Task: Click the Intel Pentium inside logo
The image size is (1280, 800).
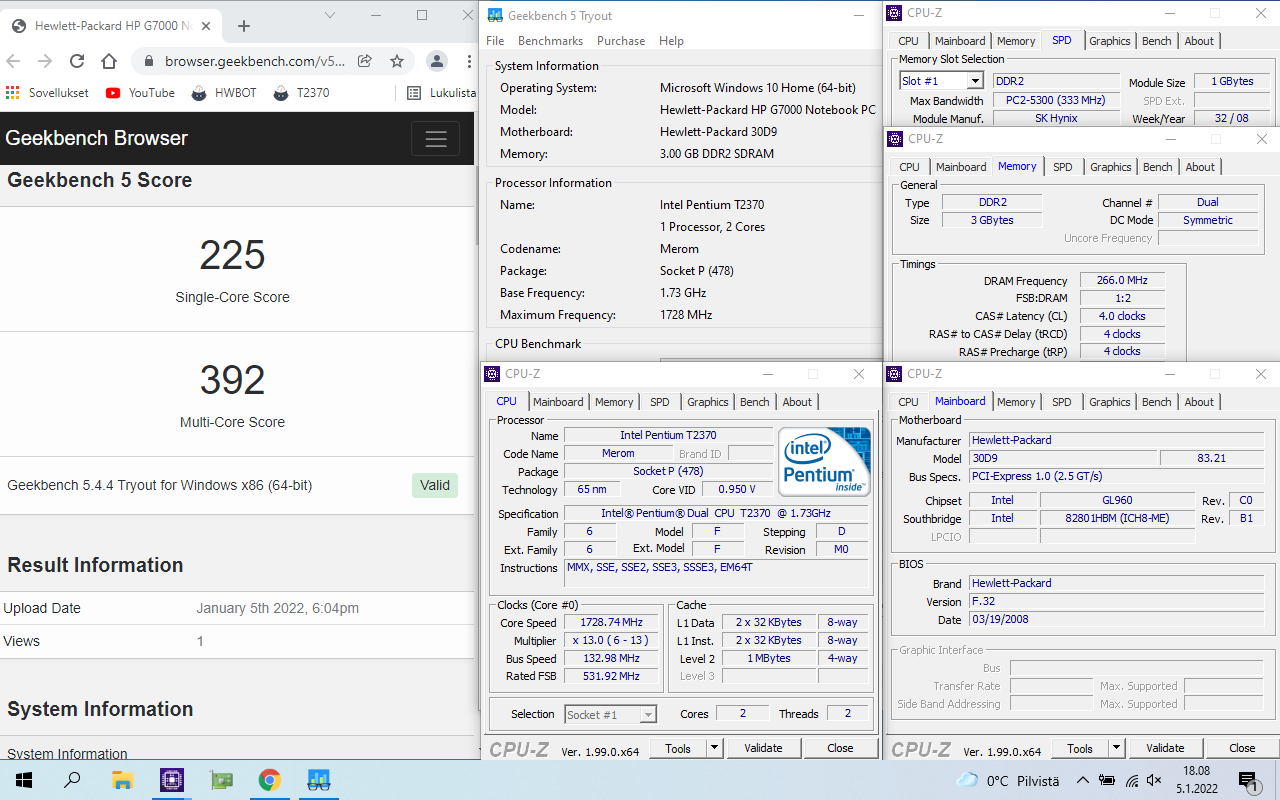Action: 825,461
